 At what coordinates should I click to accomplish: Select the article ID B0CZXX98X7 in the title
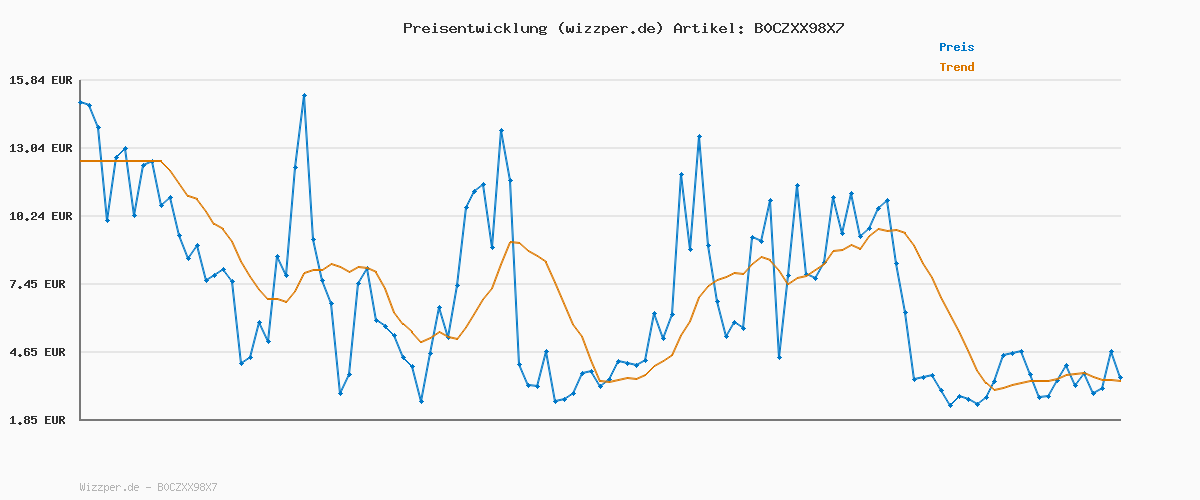pos(798,28)
